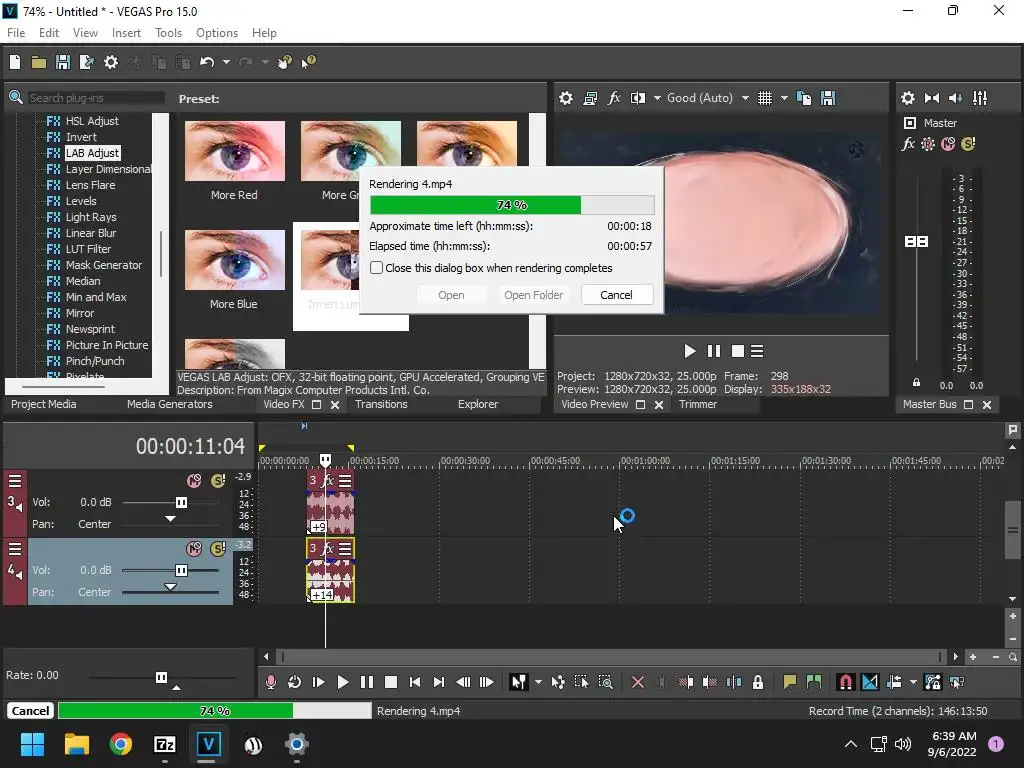Open Video Output FX icon in preview
This screenshot has height=768, width=1024.
(x=614, y=98)
